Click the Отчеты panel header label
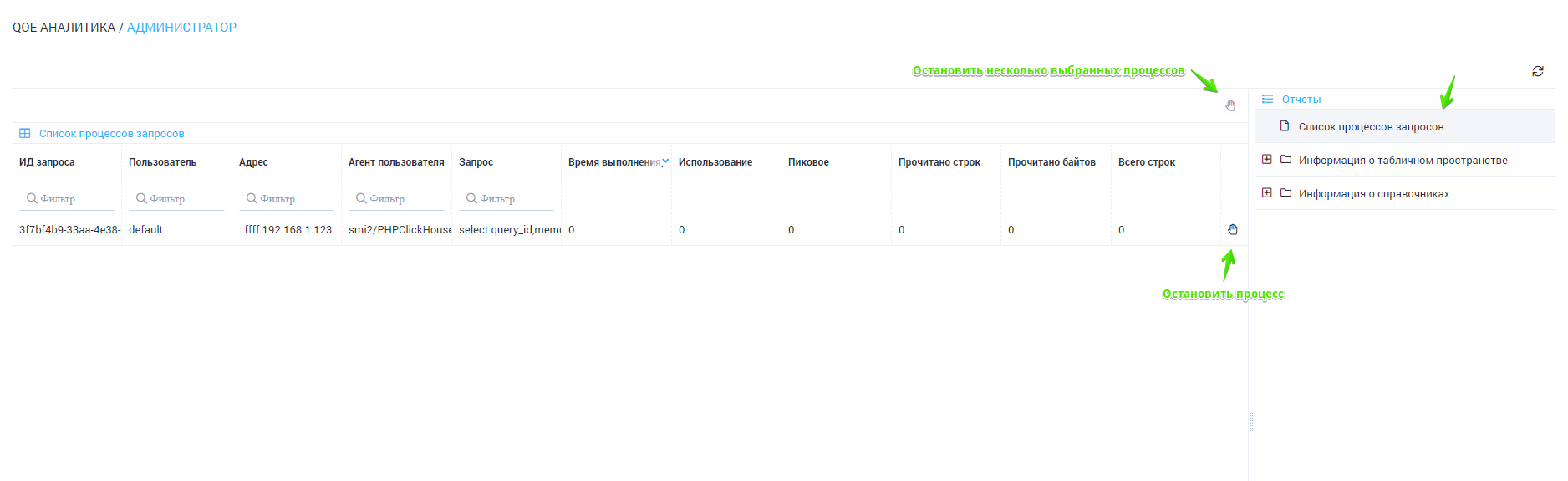Image resolution: width=1568 pixels, height=481 pixels. click(1301, 100)
